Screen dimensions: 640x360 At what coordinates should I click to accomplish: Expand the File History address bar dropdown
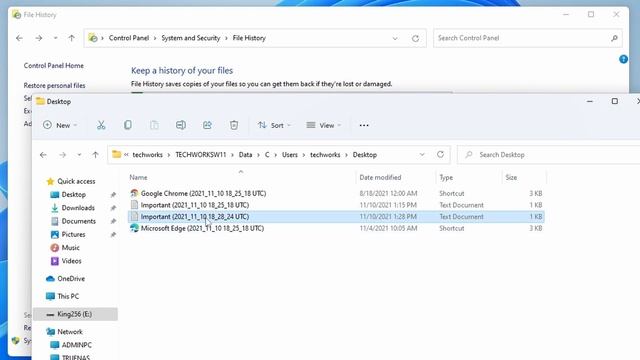(x=395, y=38)
